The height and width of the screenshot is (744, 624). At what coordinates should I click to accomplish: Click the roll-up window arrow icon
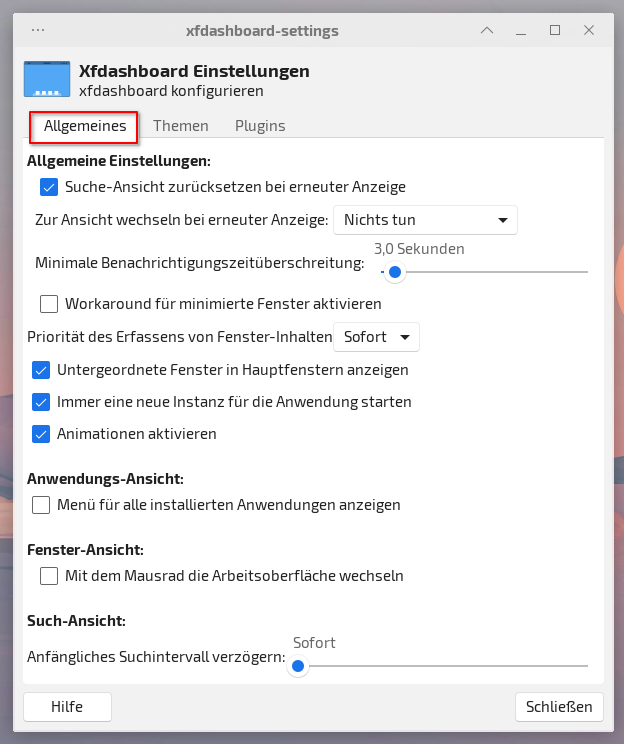point(487,30)
